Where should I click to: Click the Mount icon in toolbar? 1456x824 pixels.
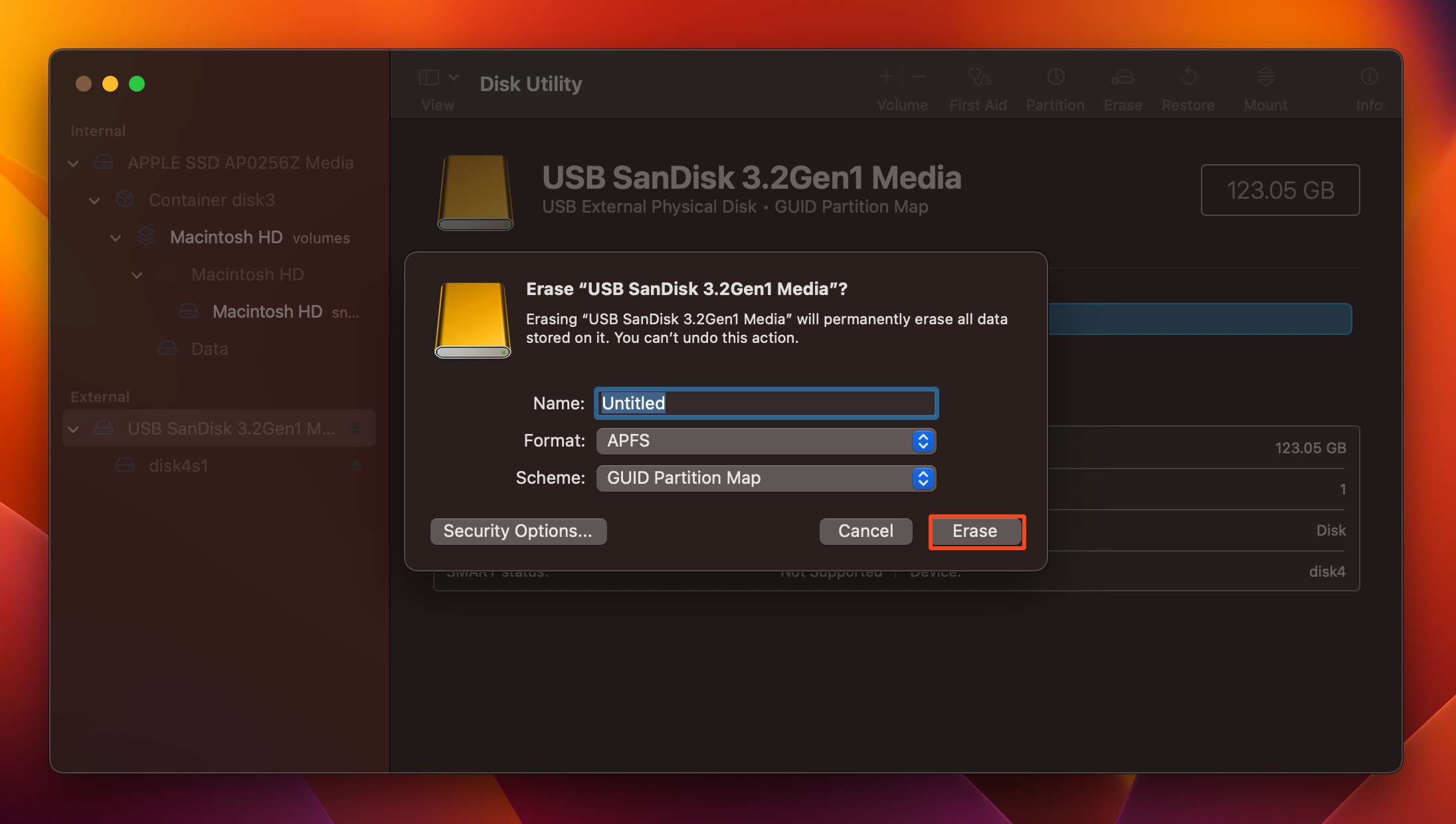(x=1265, y=77)
